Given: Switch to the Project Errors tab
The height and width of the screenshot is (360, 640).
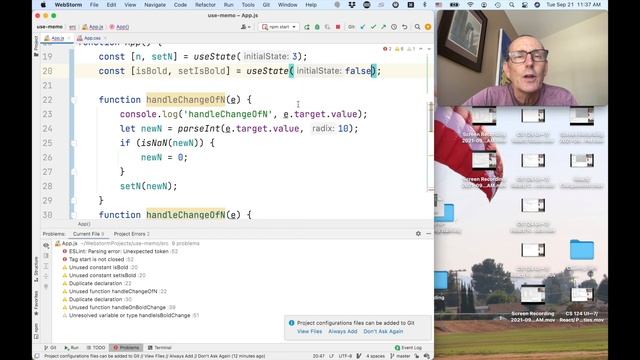Looking at the screenshot, I should 131,234.
